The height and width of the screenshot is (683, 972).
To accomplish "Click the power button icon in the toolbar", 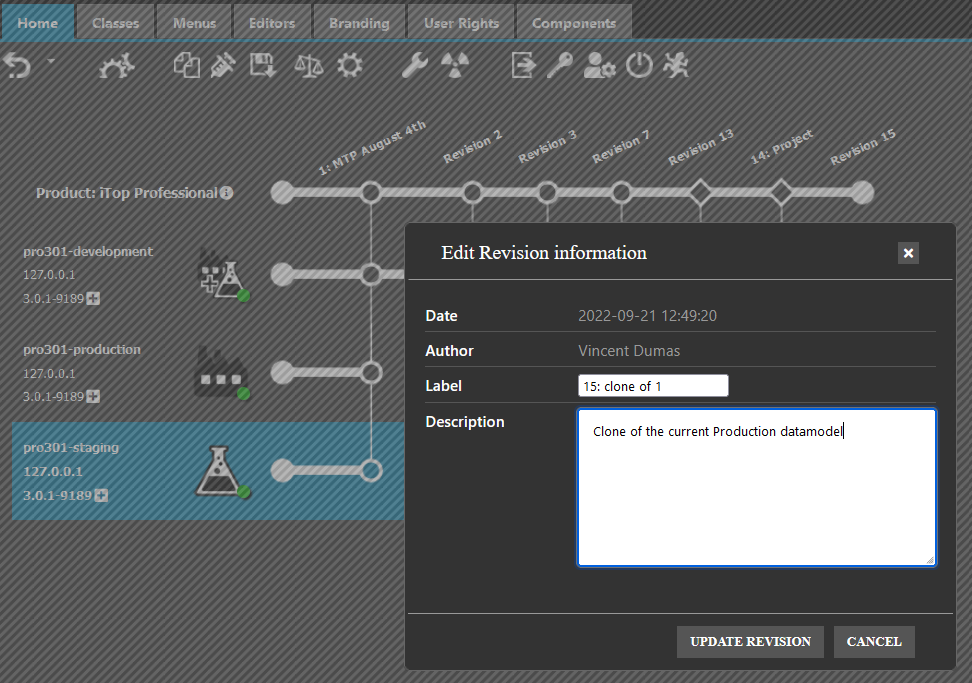I will pos(639,64).
